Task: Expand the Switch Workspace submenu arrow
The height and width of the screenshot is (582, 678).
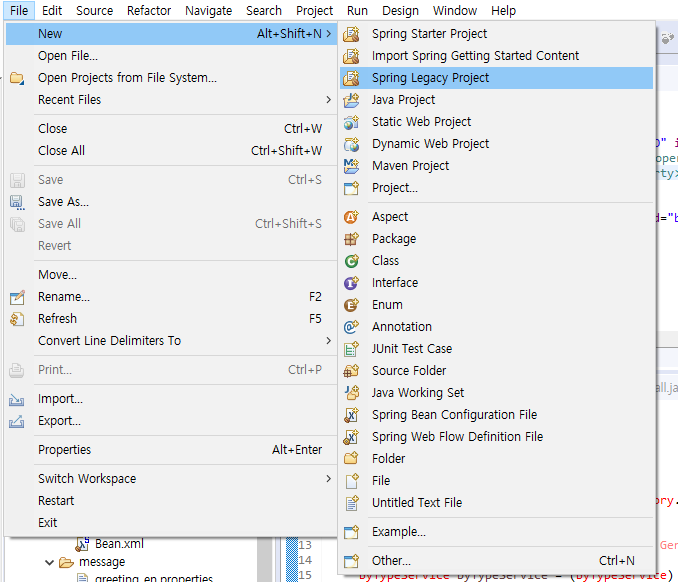Action: tap(329, 479)
